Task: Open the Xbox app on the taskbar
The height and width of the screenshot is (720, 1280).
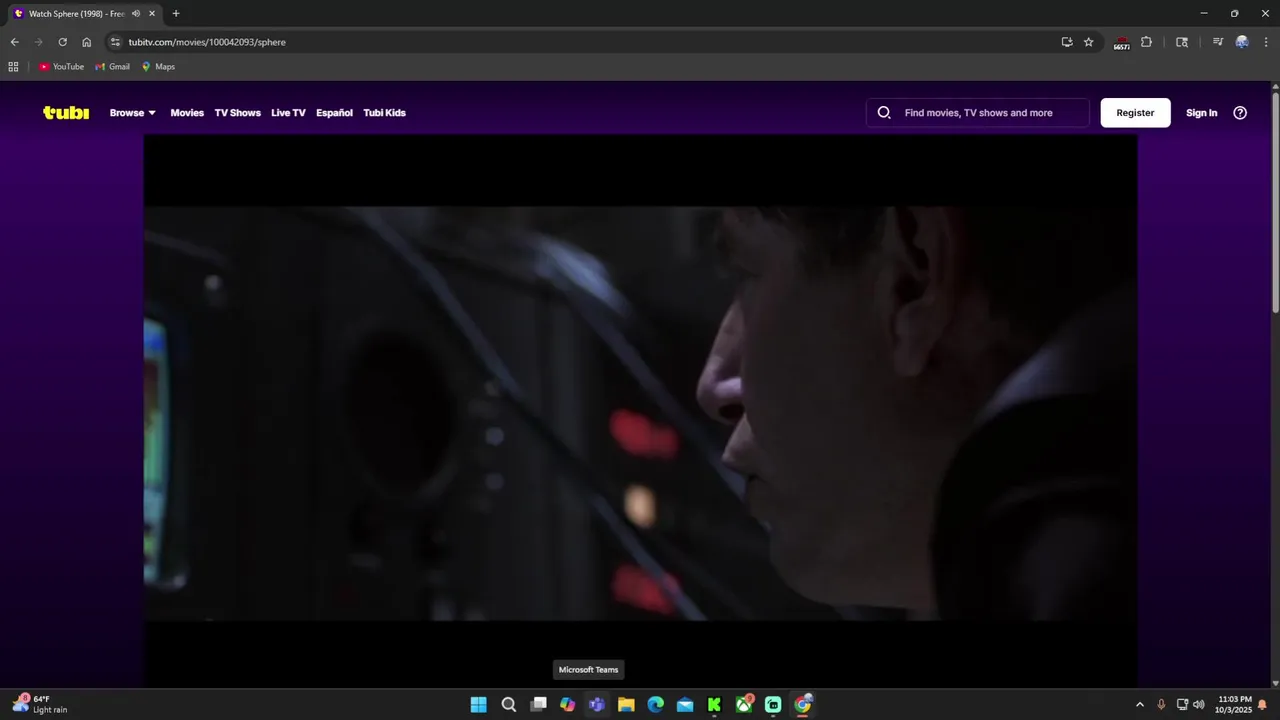Action: (744, 705)
